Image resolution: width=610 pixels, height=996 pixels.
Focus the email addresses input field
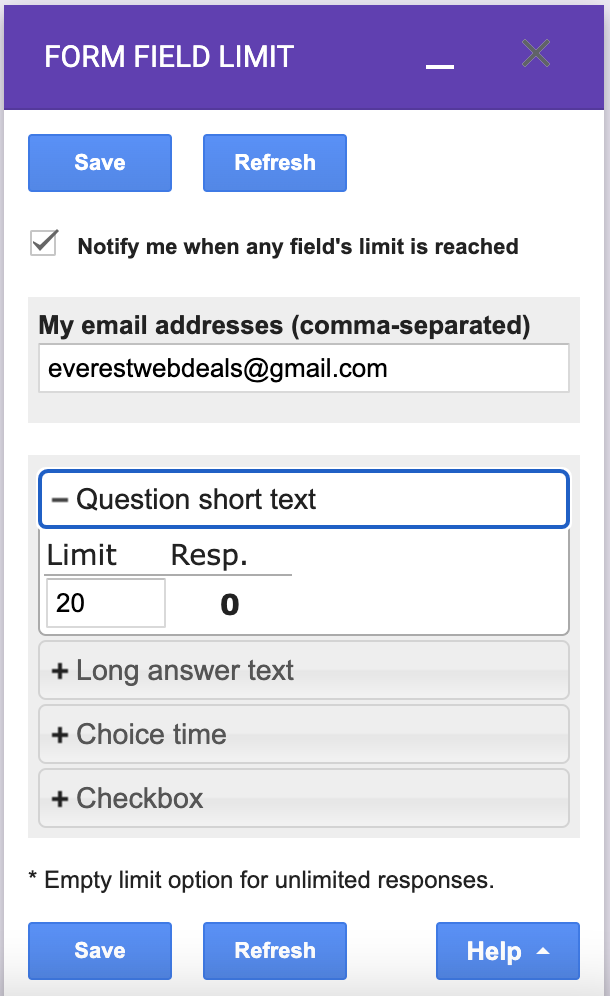[x=304, y=369]
